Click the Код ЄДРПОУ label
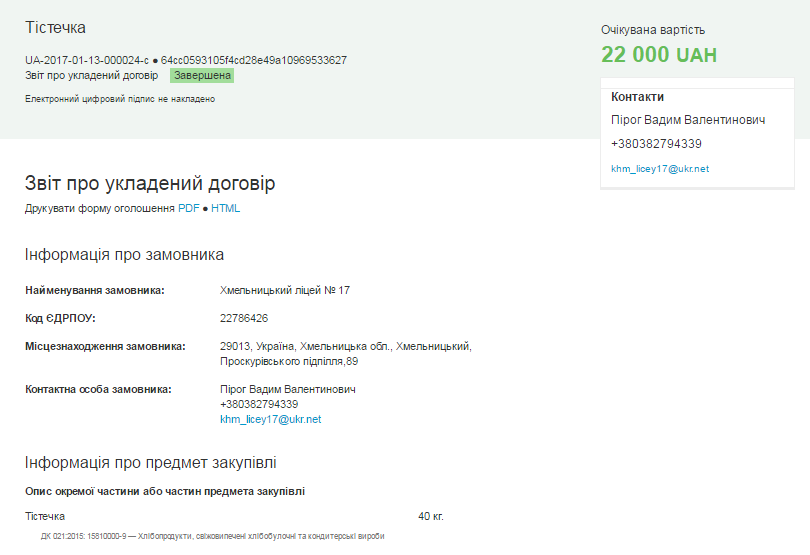Viewport: 810px width, 555px height. (x=60, y=318)
